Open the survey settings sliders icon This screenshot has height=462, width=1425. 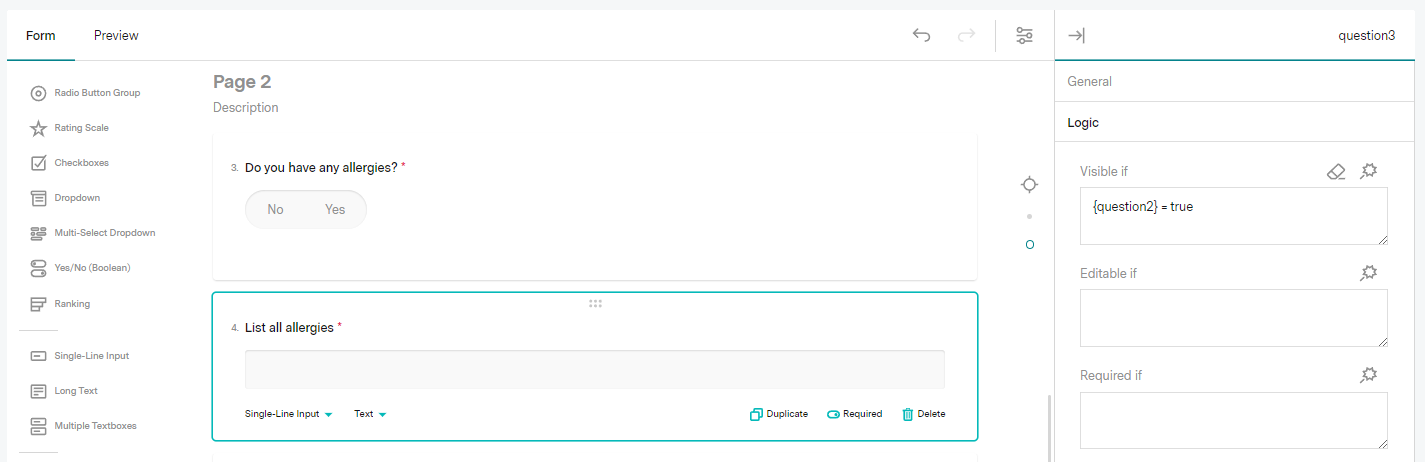pos(1024,36)
